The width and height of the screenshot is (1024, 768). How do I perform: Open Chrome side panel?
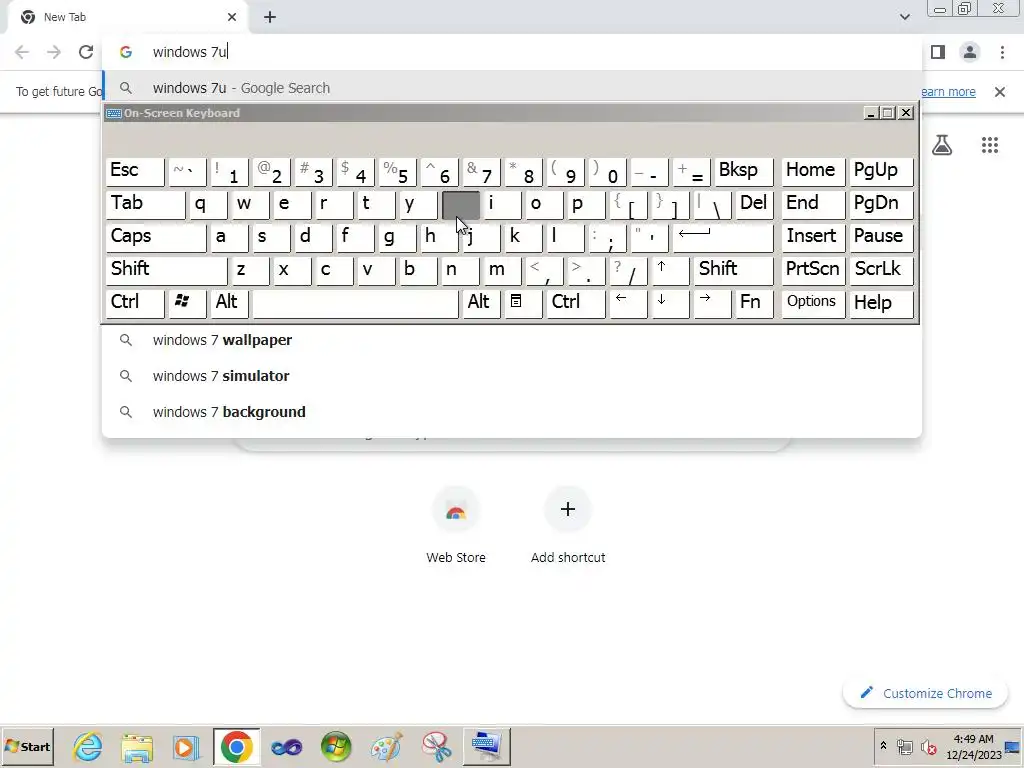(938, 52)
